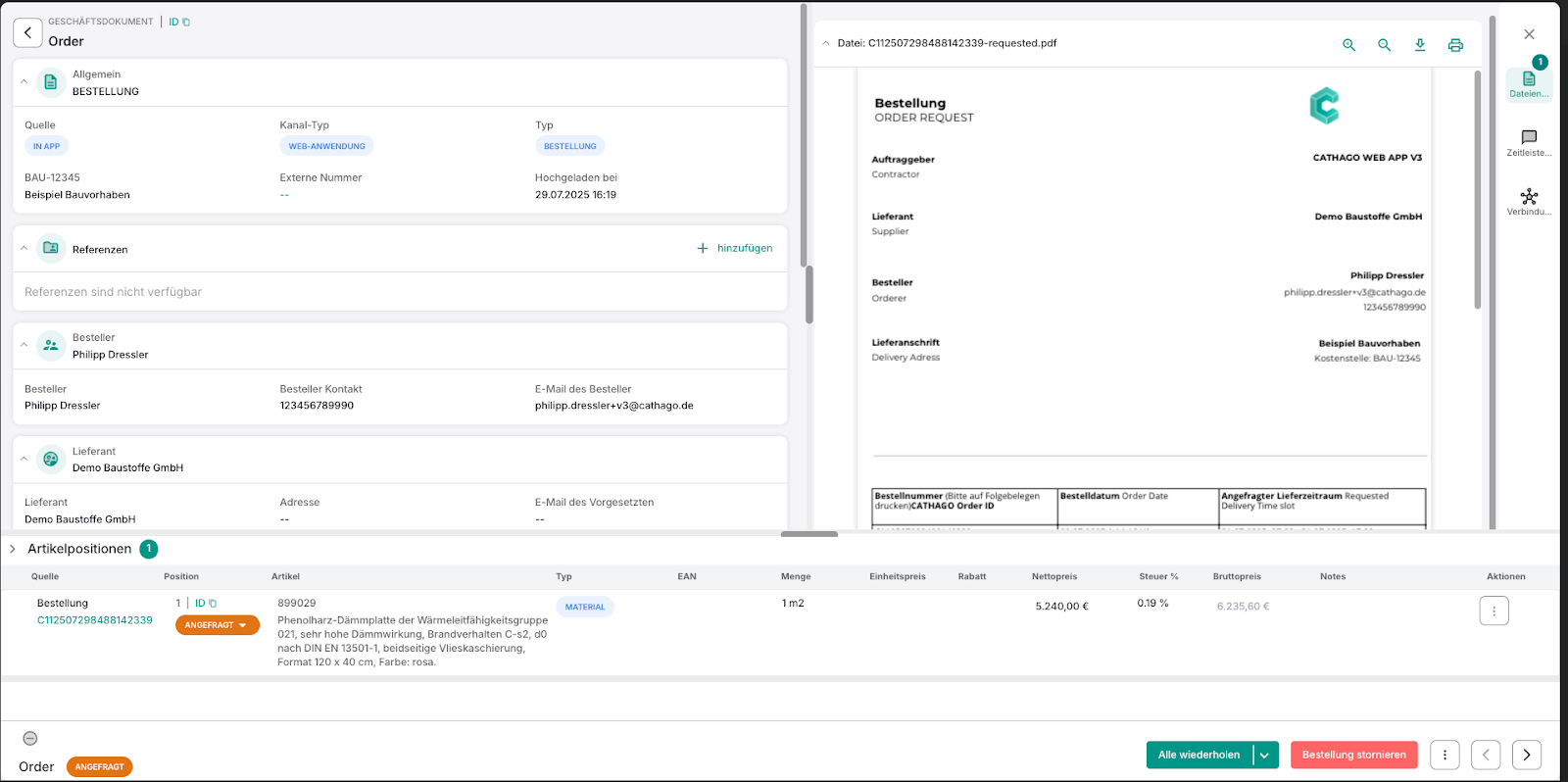Switch to the Zeitleiste sidebar tab
The width and height of the screenshot is (1568, 782).
(x=1529, y=143)
